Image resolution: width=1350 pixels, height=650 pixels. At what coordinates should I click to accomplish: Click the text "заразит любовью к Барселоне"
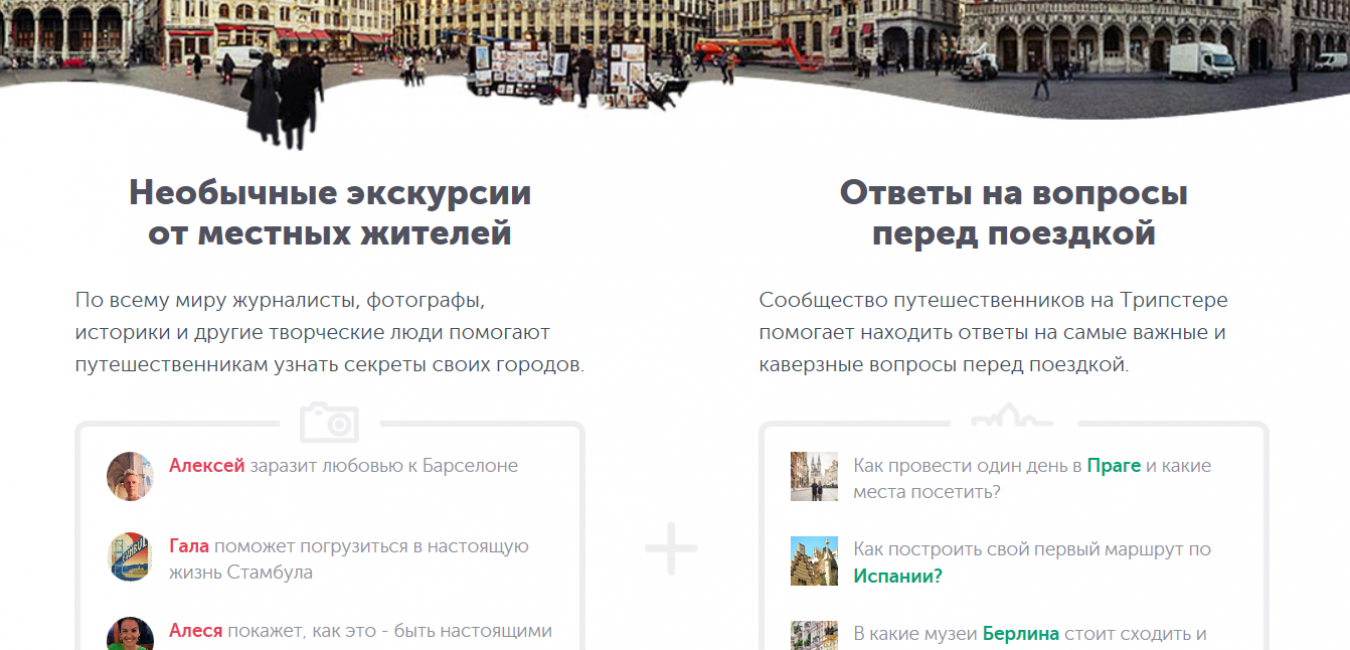tap(384, 465)
